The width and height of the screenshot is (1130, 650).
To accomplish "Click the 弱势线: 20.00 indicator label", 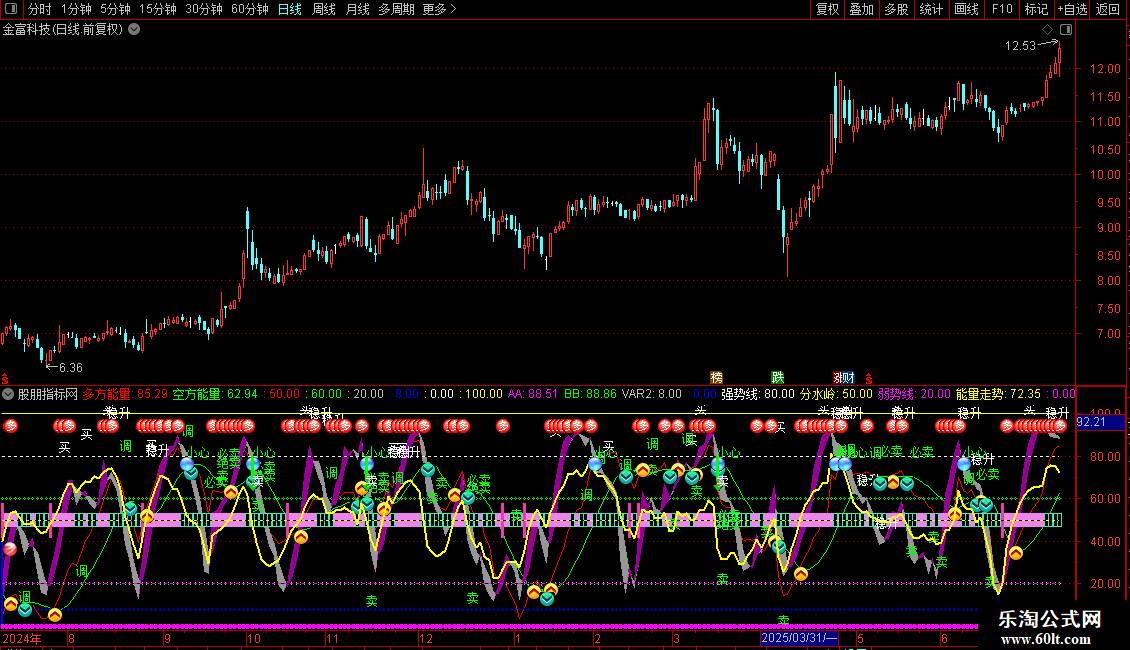I will [914, 394].
